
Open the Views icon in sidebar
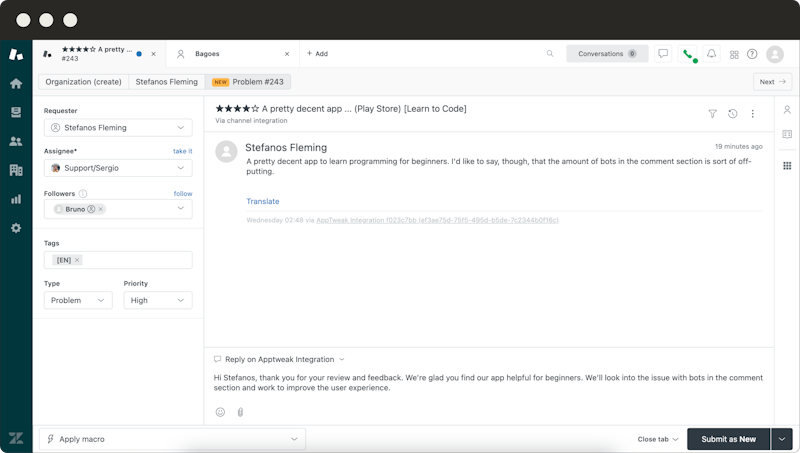coord(15,112)
